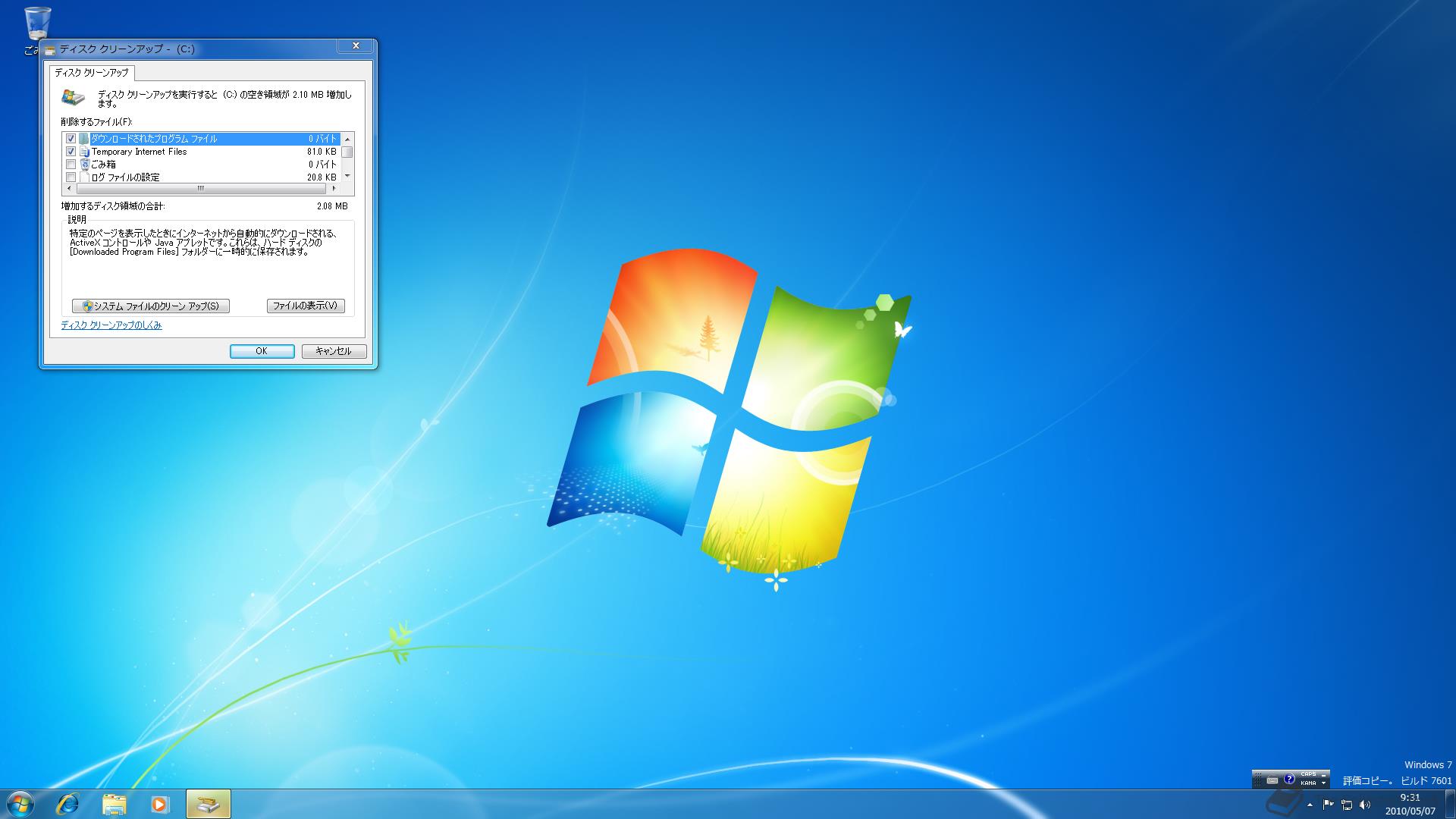1456x819 pixels.
Task: Tick the ログ ファイルの設定 checkbox
Action: coord(71,177)
